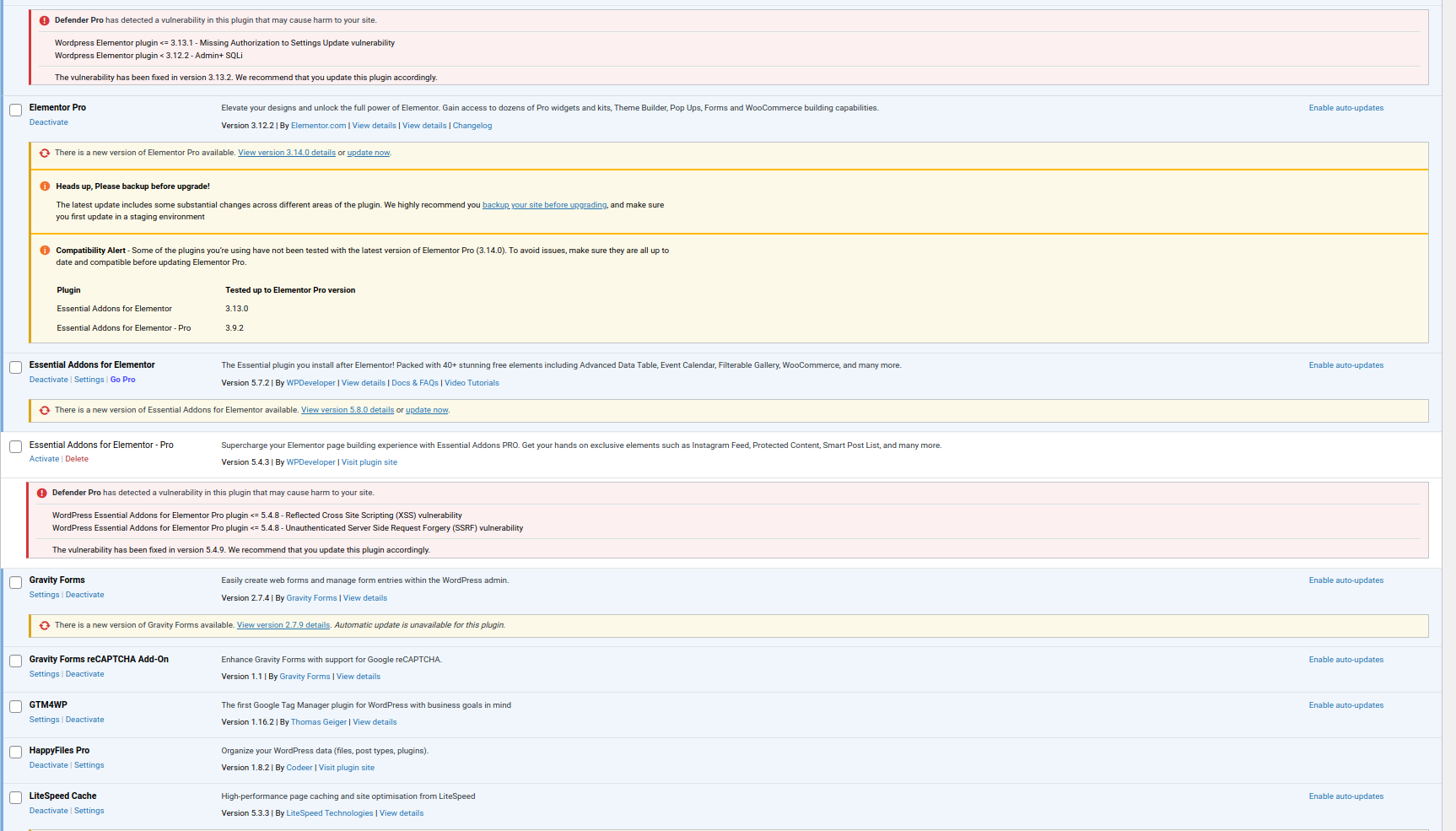Delete Essential Addons for Elementor - Pro
The width and height of the screenshot is (1456, 831).
click(x=77, y=459)
